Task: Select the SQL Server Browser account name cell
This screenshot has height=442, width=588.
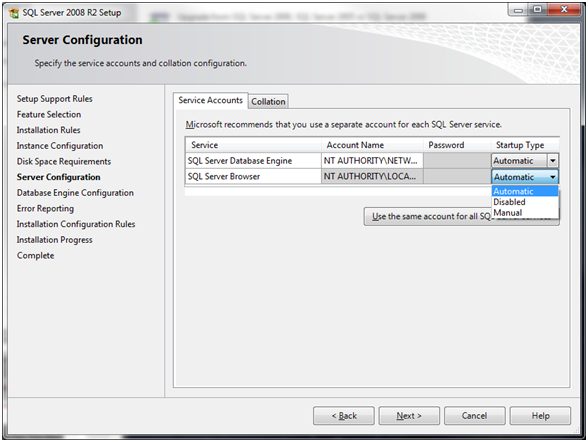Action: (x=372, y=177)
